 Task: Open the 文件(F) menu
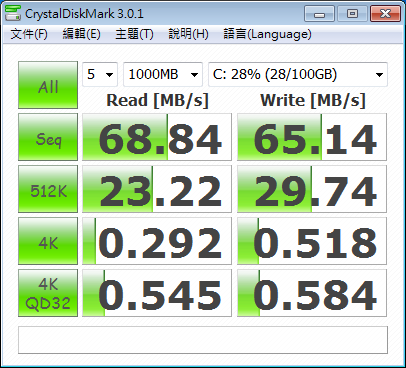pos(29,34)
